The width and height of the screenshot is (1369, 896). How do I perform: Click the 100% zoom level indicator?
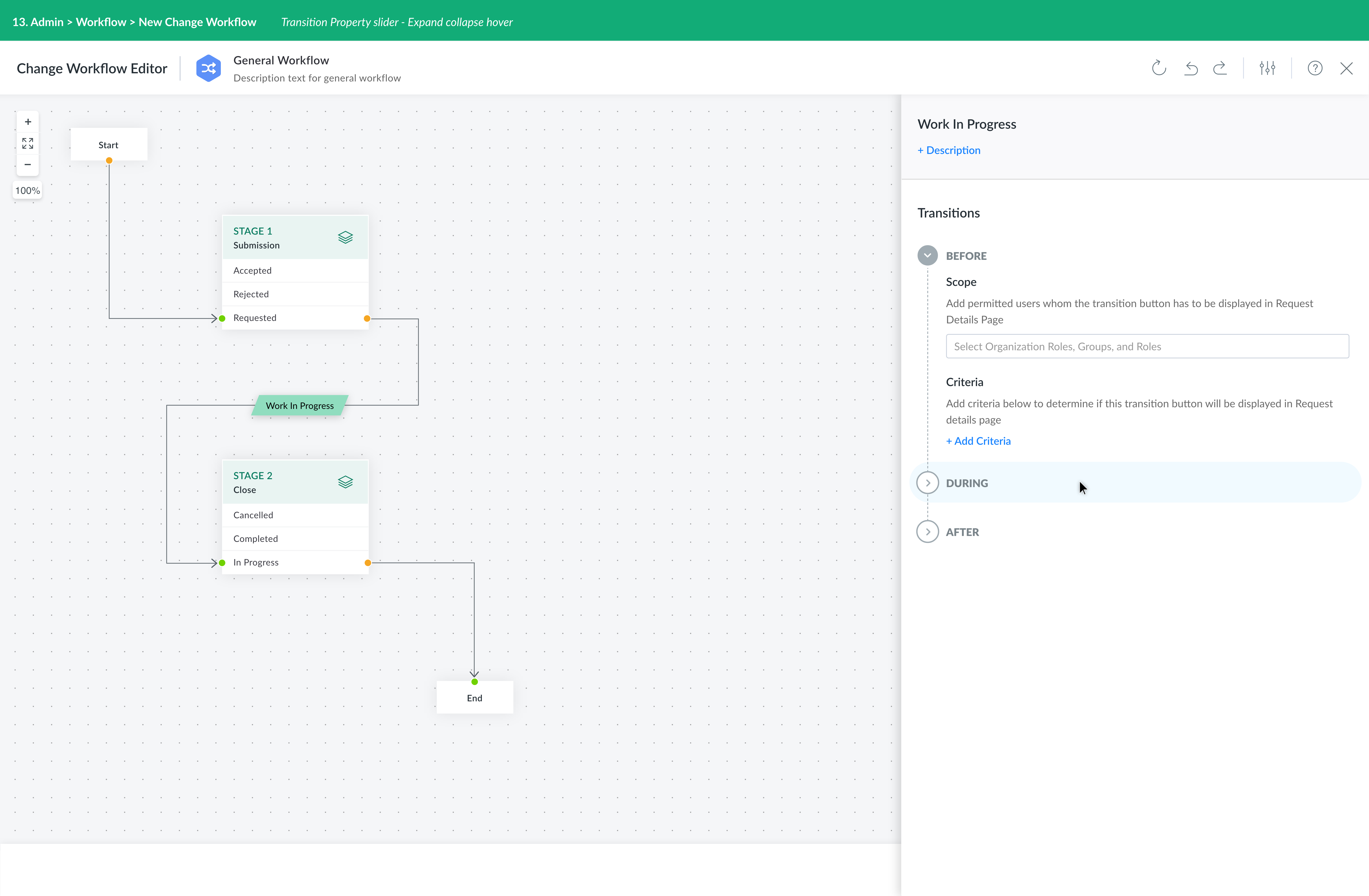coord(28,190)
